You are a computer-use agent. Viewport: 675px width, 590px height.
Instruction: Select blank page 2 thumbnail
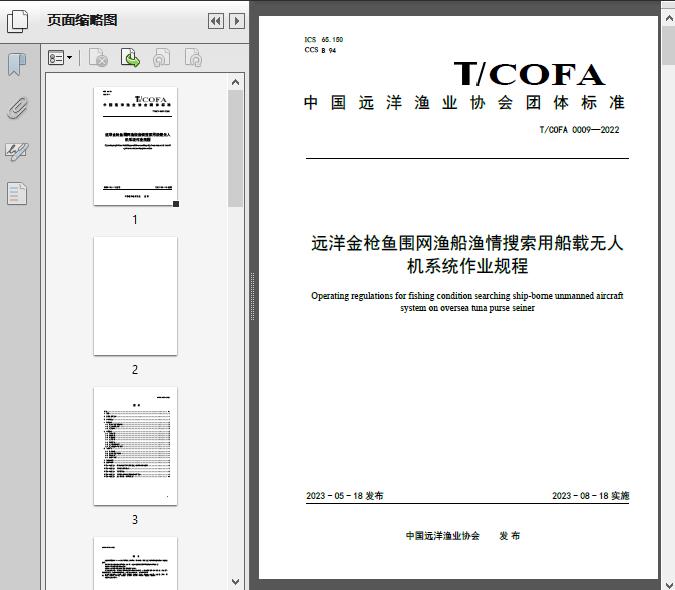[135, 296]
